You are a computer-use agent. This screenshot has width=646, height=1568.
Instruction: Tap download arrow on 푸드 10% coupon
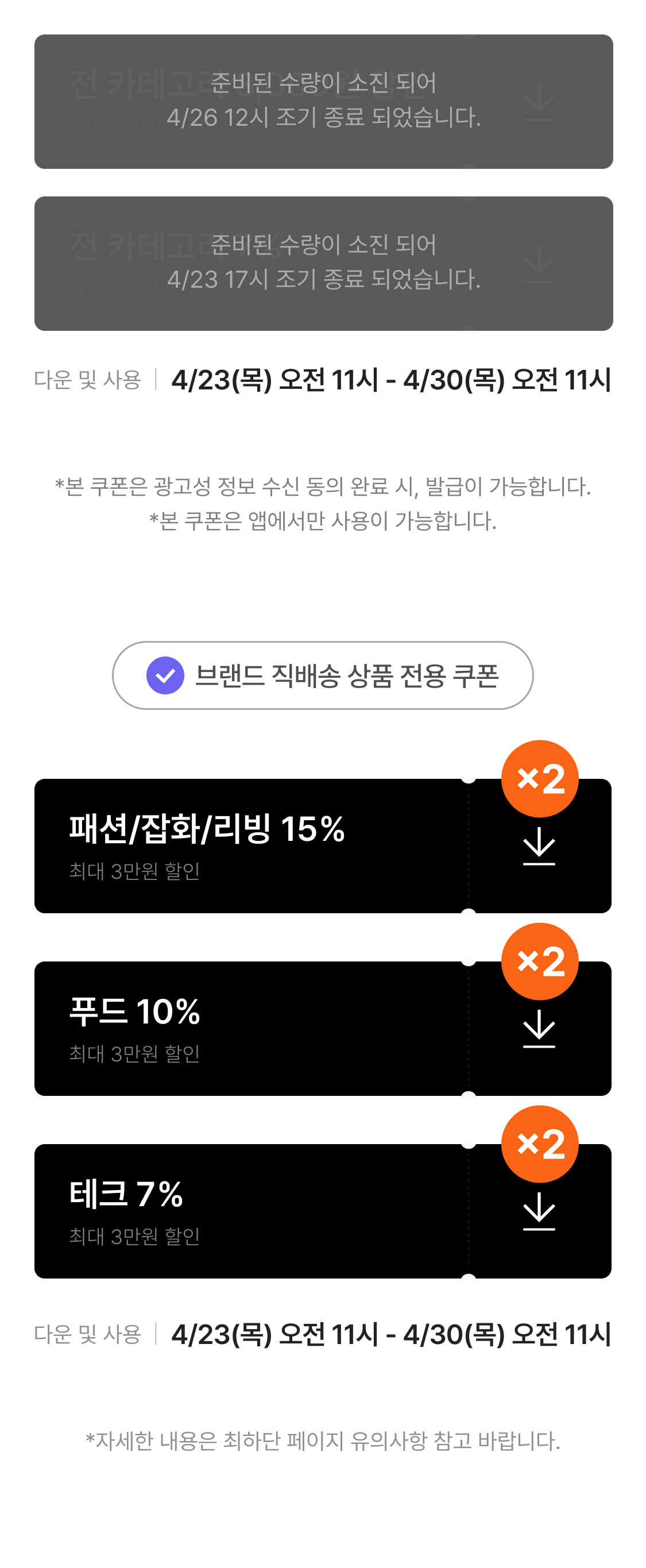pyautogui.click(x=539, y=1029)
